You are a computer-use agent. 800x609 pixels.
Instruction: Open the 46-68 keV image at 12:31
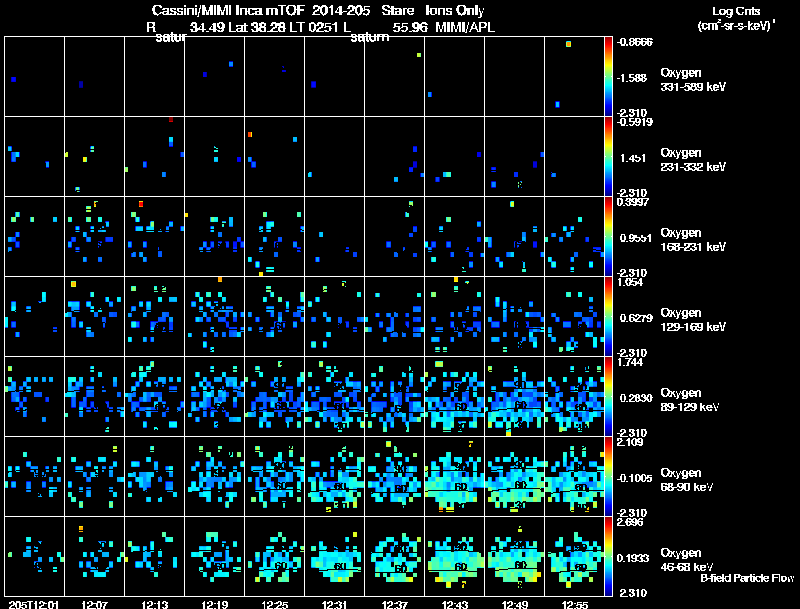[x=335, y=557]
